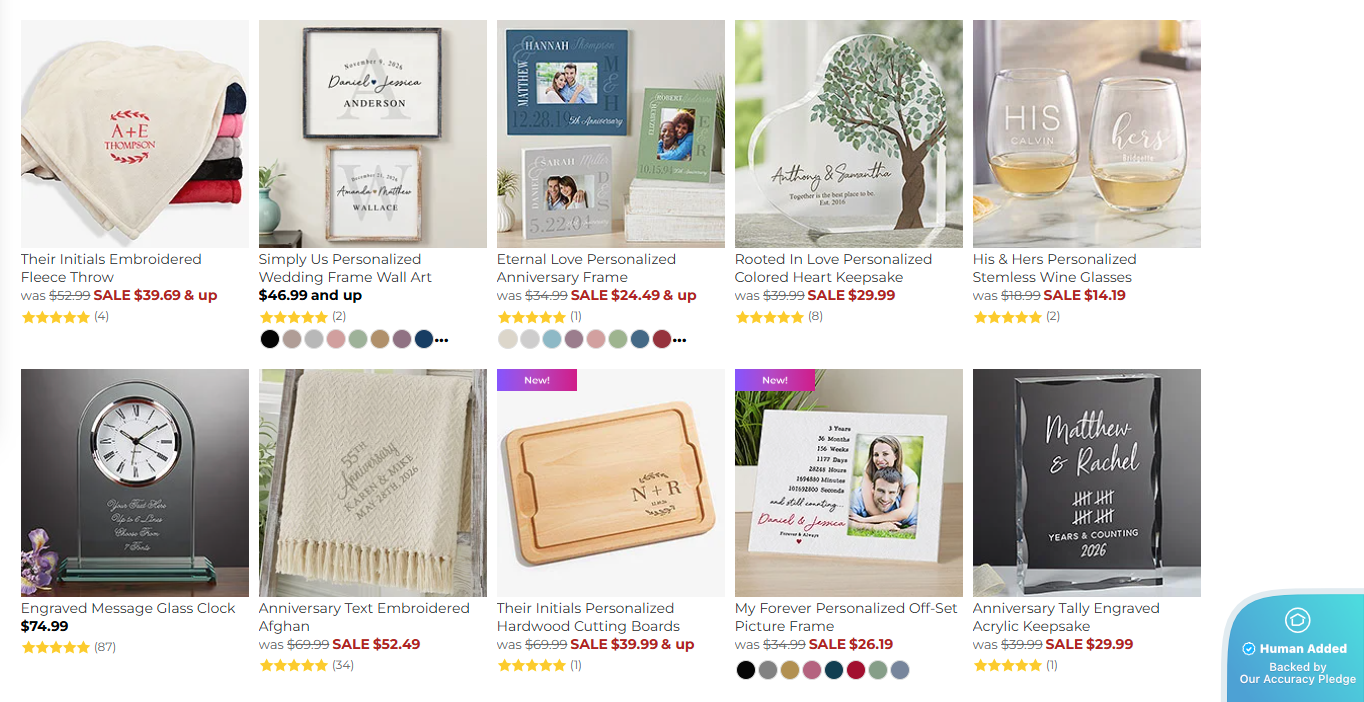1364x702 pixels.
Task: Open Engraved Message Glass Clock product link
Action: tap(128, 608)
